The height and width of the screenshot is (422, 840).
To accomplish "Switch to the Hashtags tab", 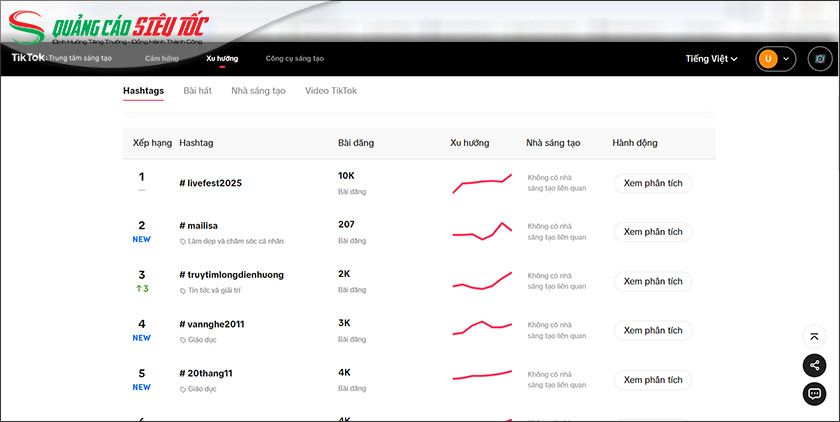I will point(144,91).
